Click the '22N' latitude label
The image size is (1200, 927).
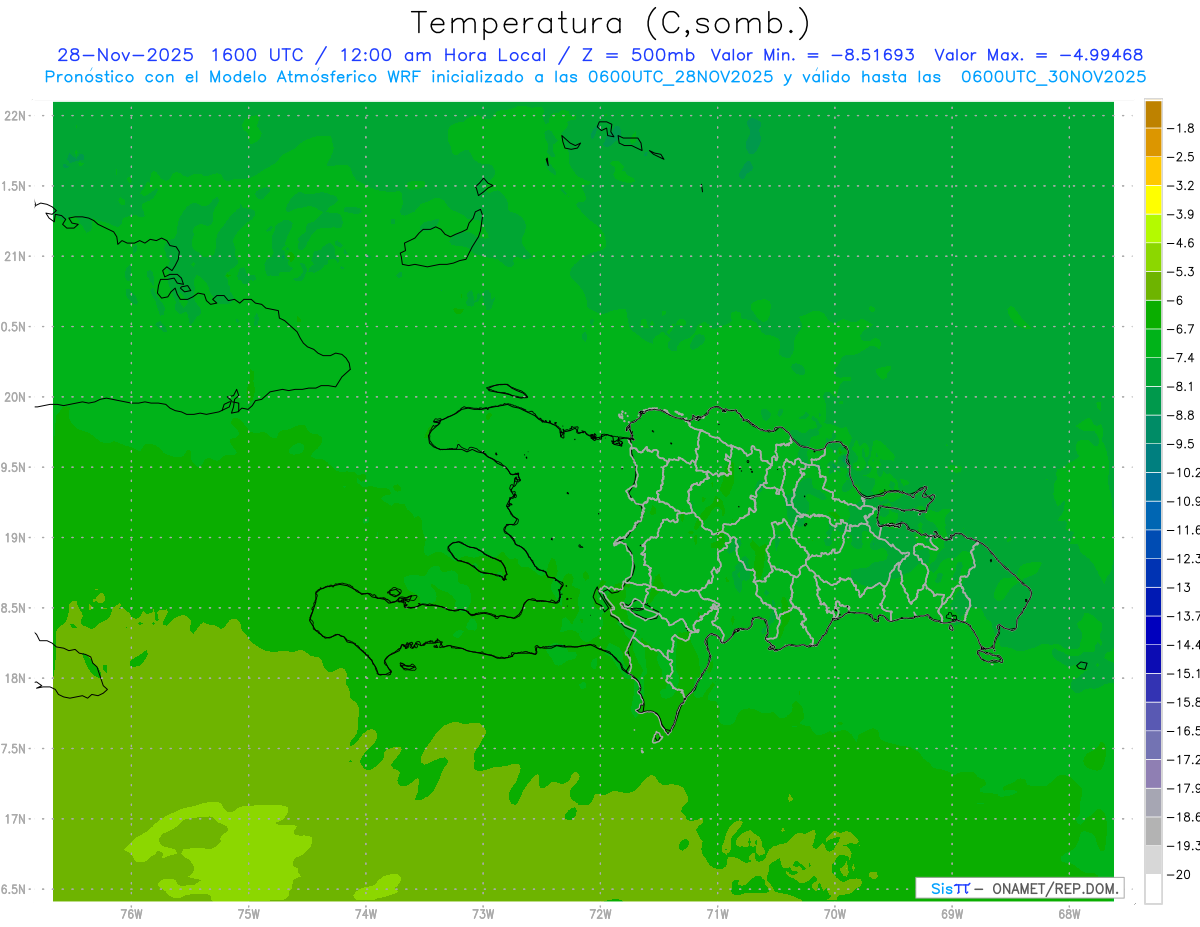tap(16, 116)
